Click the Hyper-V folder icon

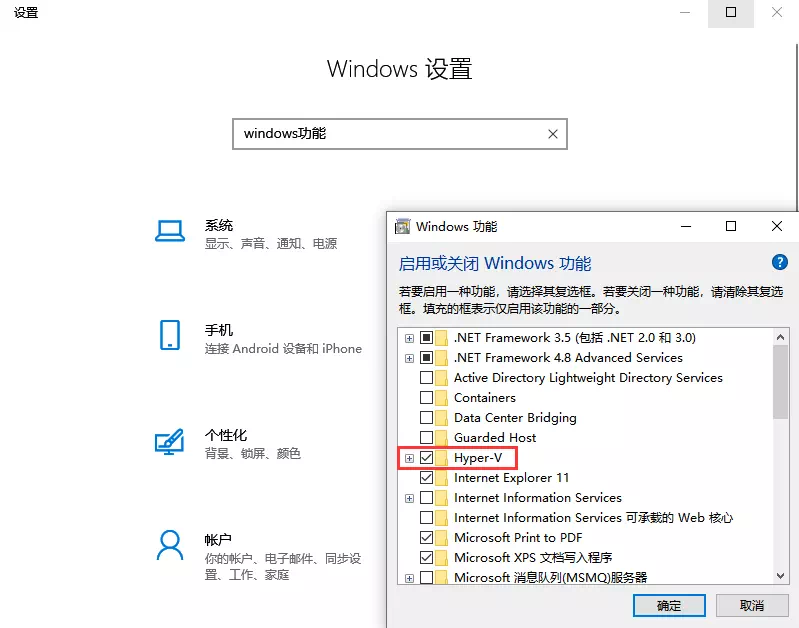coord(441,458)
